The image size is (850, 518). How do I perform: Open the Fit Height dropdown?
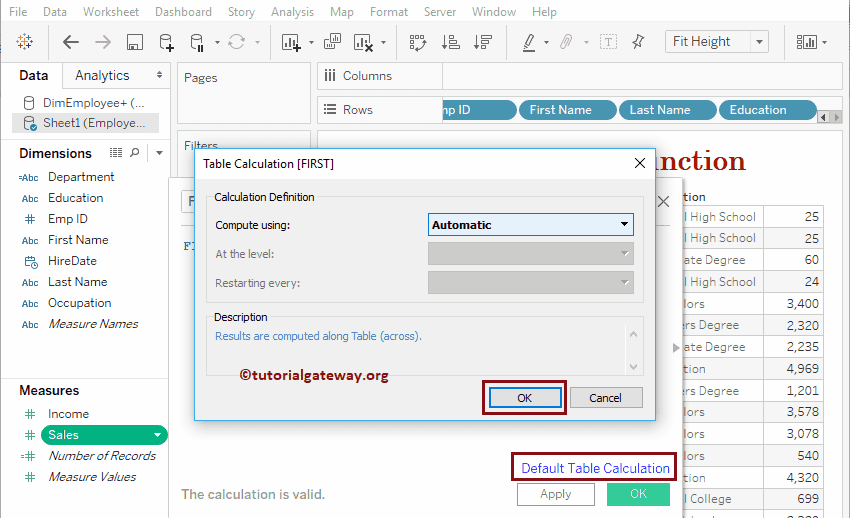tap(759, 42)
